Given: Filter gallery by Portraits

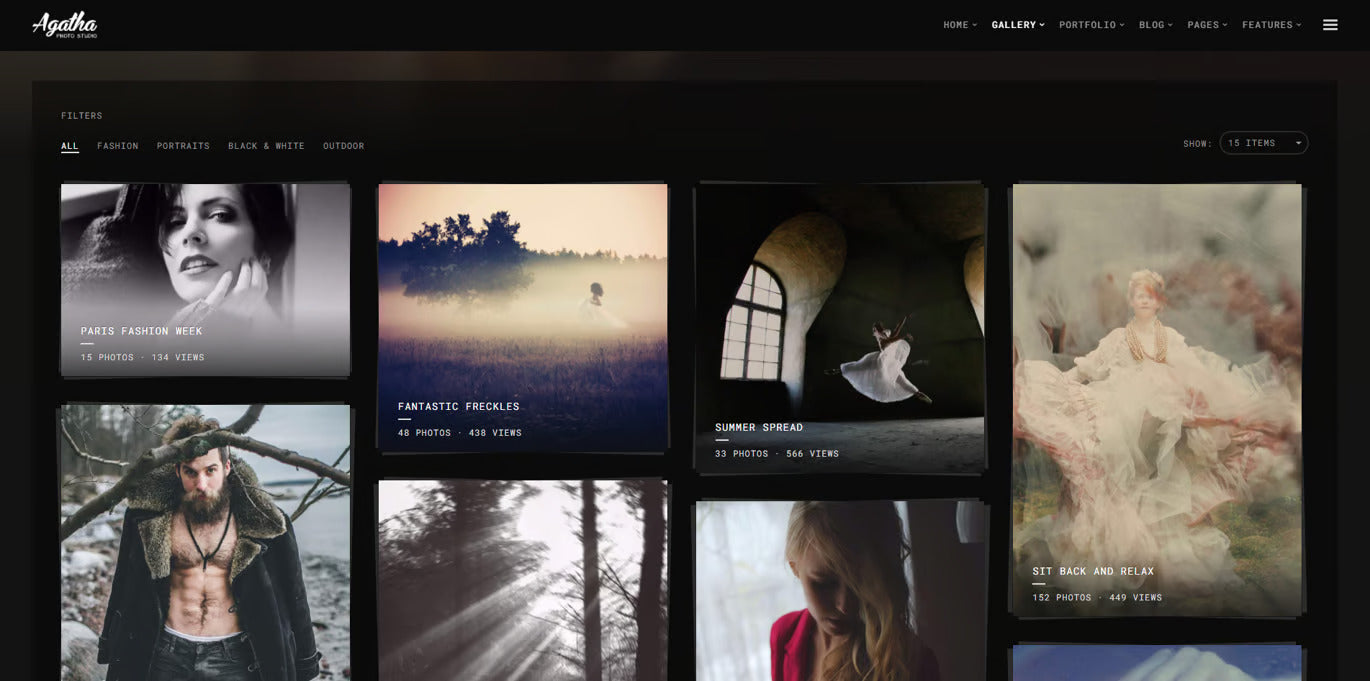Looking at the screenshot, I should [x=183, y=146].
